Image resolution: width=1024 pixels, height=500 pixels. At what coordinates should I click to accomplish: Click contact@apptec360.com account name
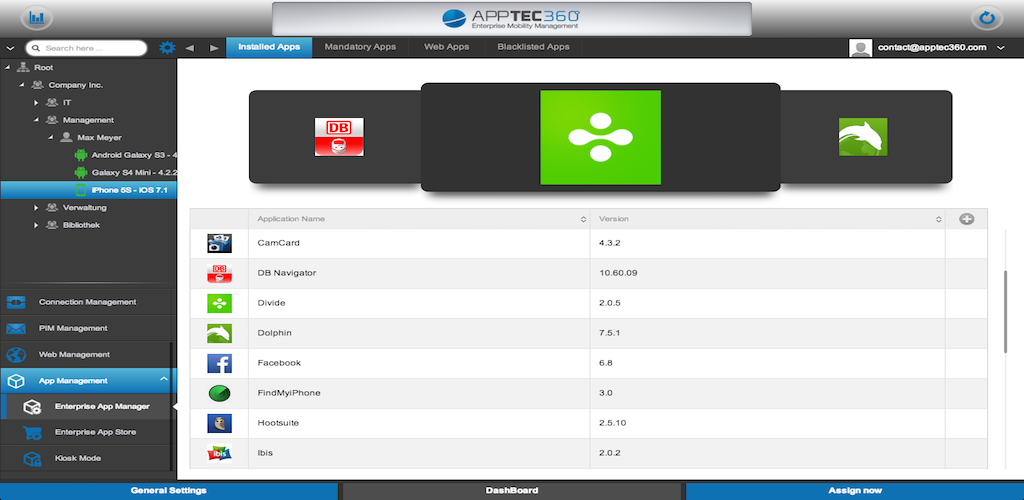(x=932, y=48)
